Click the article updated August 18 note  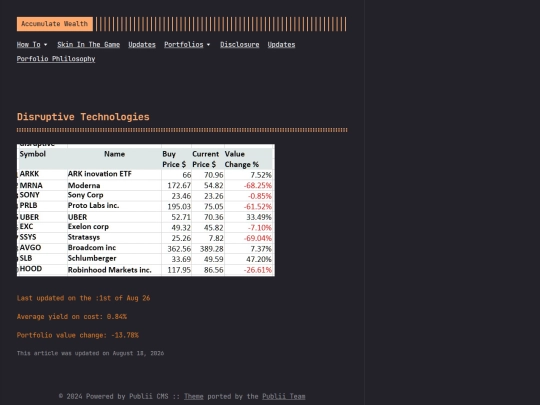coord(90,353)
